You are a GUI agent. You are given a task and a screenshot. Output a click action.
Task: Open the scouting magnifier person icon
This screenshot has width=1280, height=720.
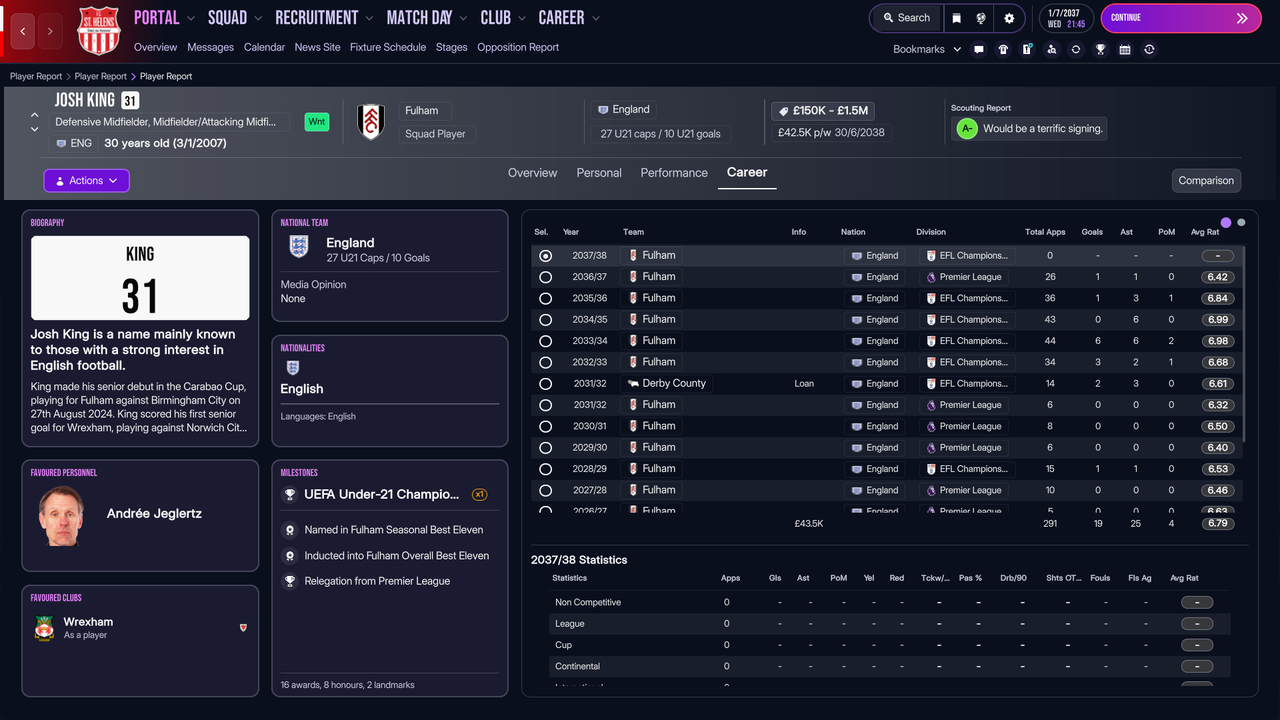(x=1052, y=49)
